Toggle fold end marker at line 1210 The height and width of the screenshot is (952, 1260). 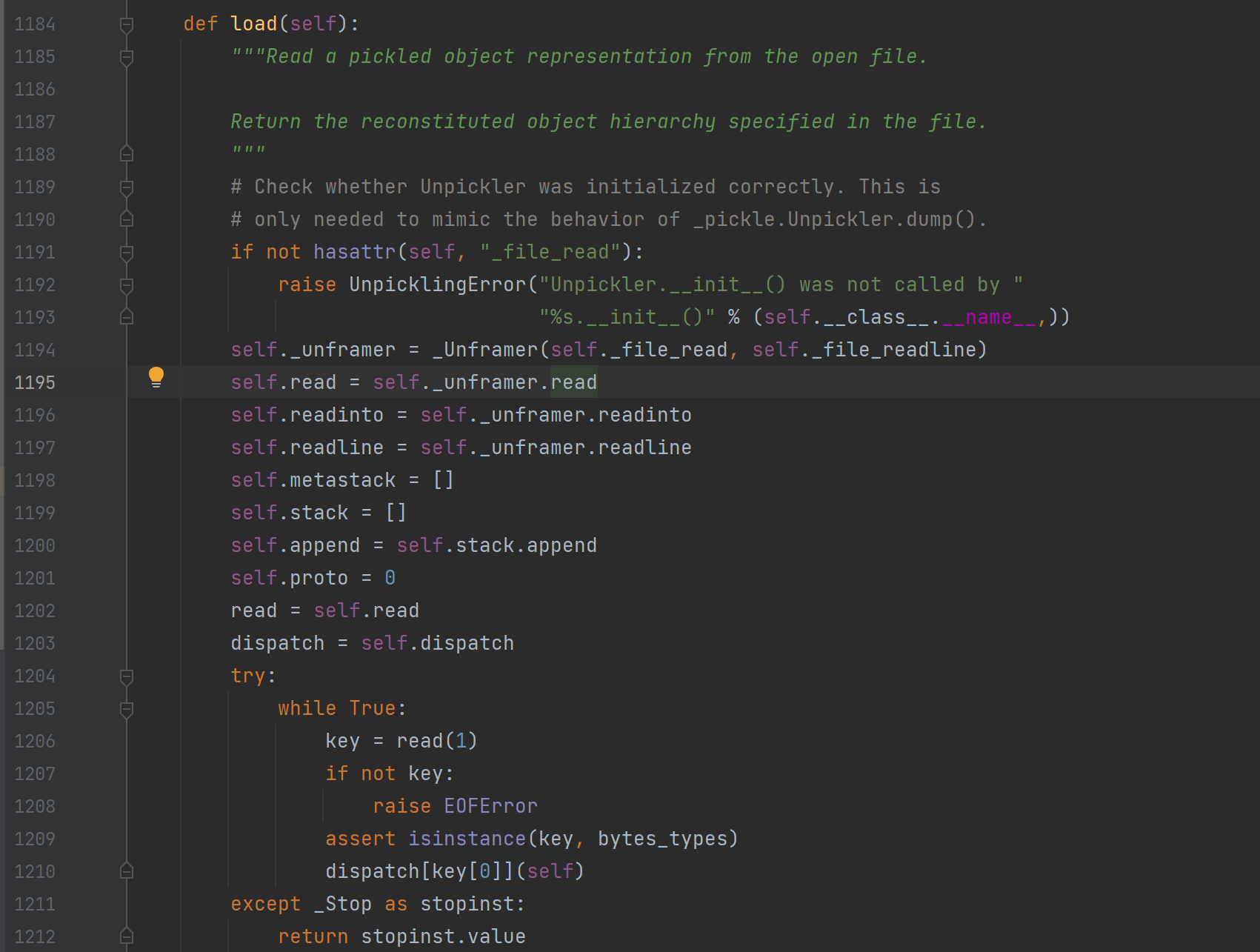127,871
